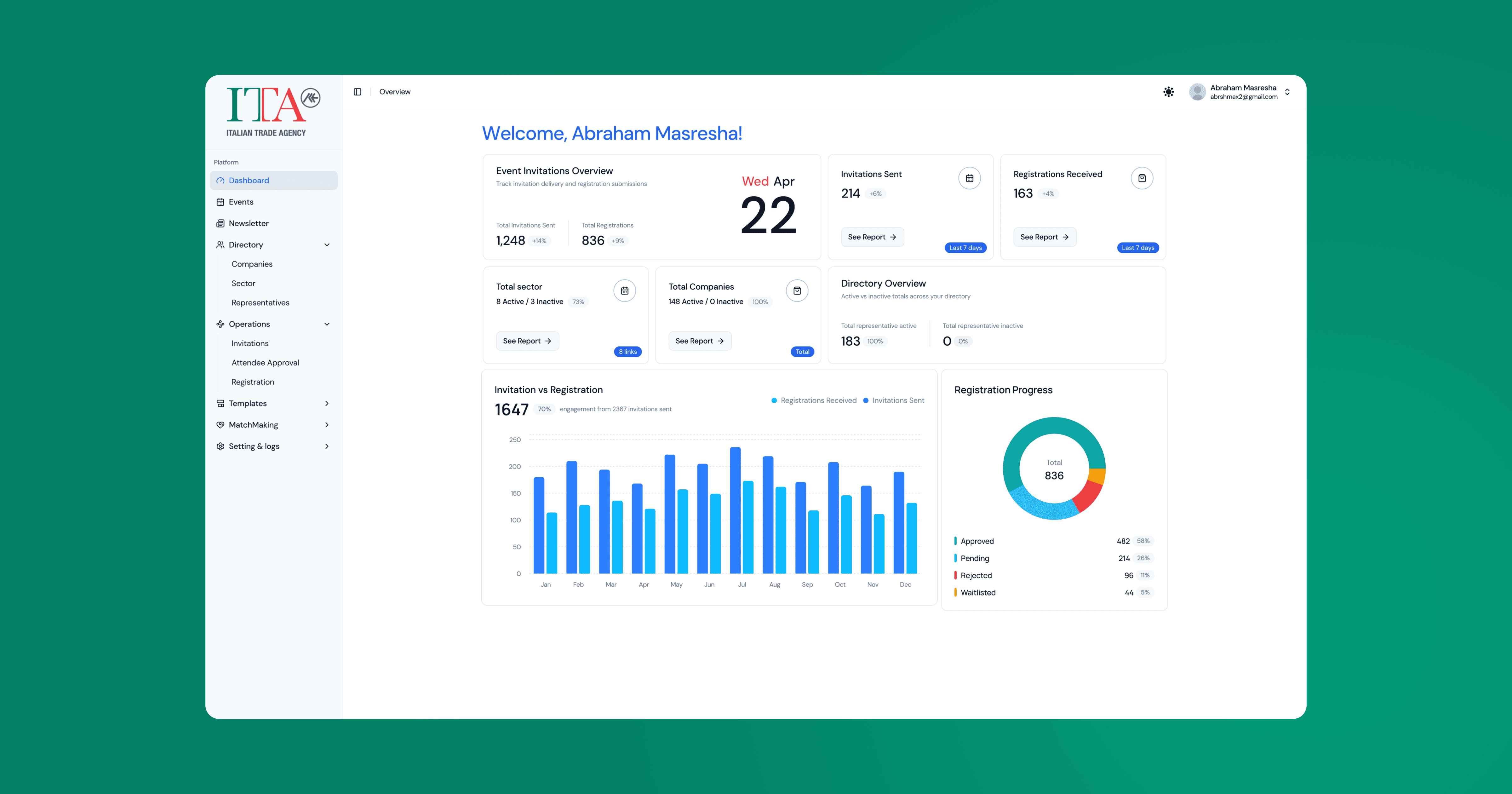Open Attendee Approval under Operations

point(265,363)
